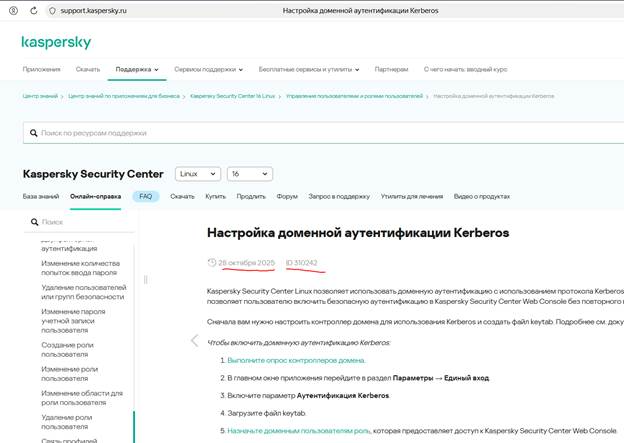This screenshot has height=443, width=624.
Task: Open Создание роли пользователя in the sidebar
Action: pos(67,349)
